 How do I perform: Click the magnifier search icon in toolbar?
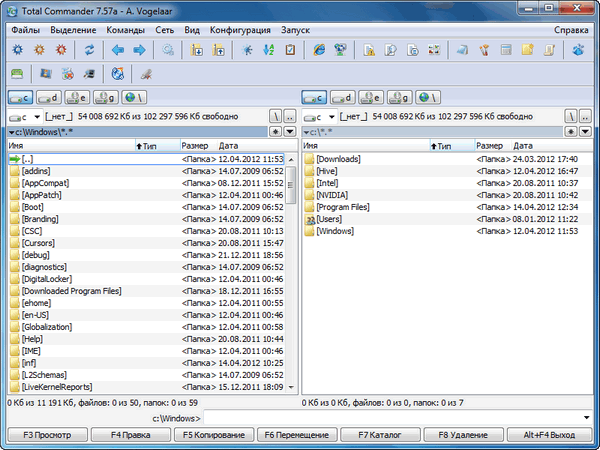(168, 49)
